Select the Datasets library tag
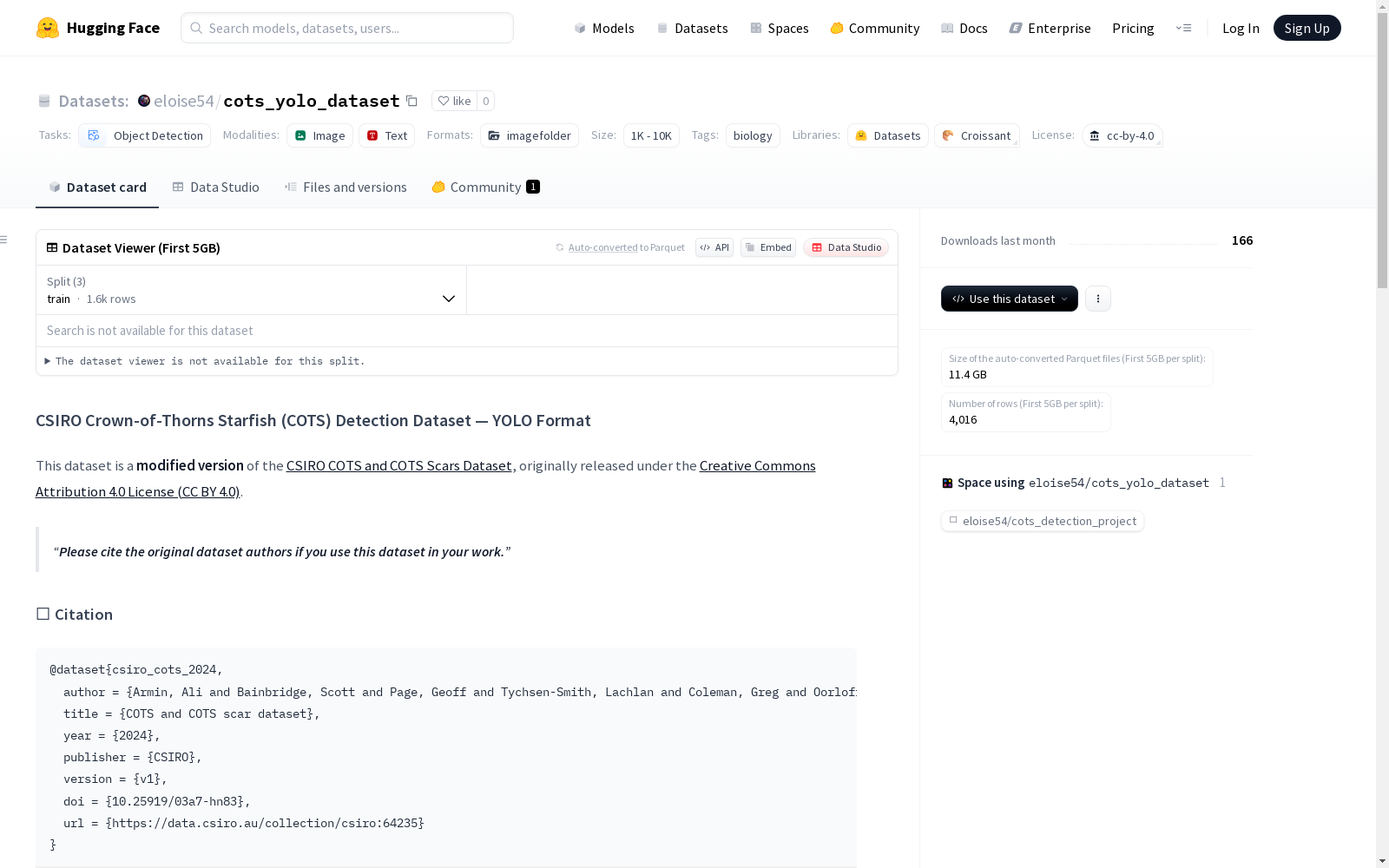The width and height of the screenshot is (1389, 868). point(888,135)
